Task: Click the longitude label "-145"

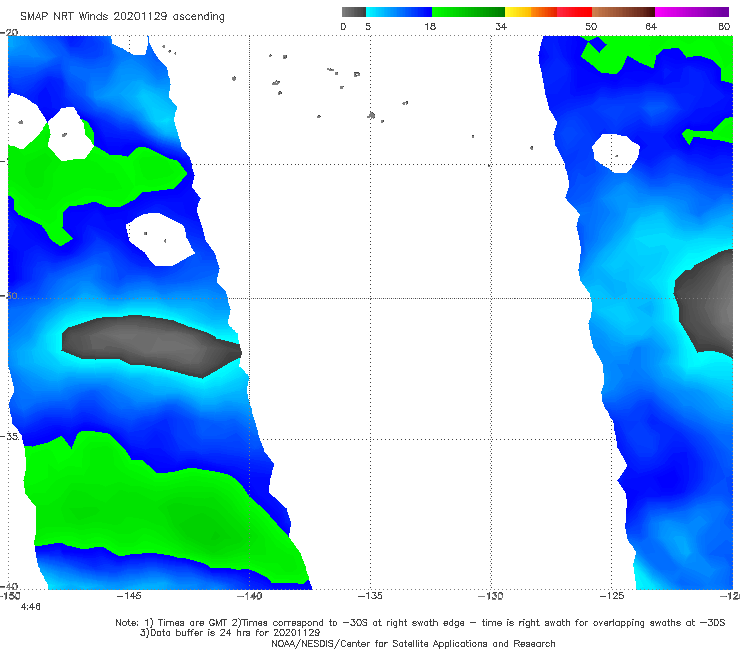Action: [129, 596]
